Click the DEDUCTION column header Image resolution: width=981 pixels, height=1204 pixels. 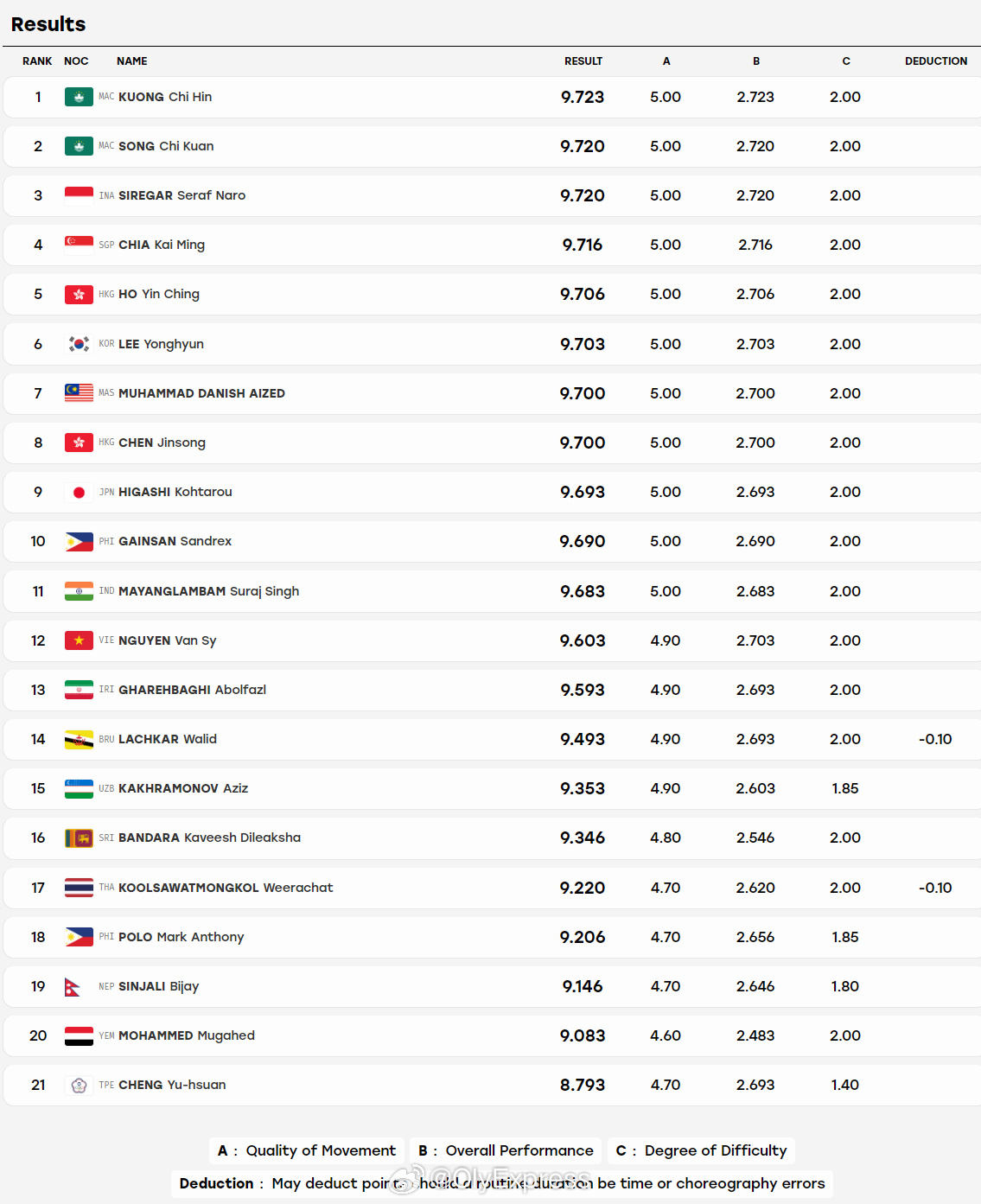936,61
